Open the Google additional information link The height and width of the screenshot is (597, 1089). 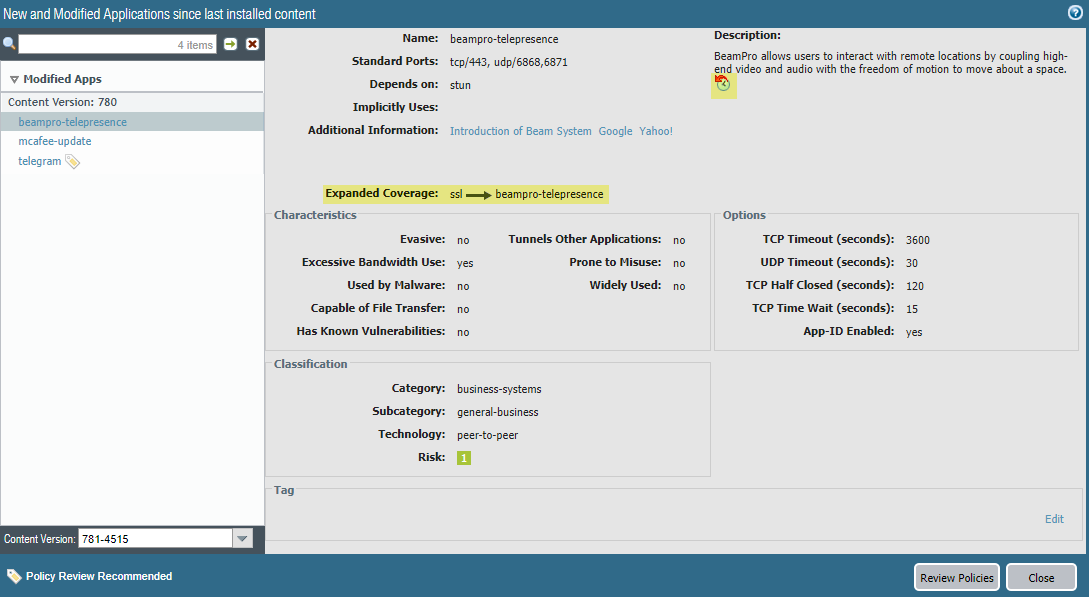tap(615, 131)
